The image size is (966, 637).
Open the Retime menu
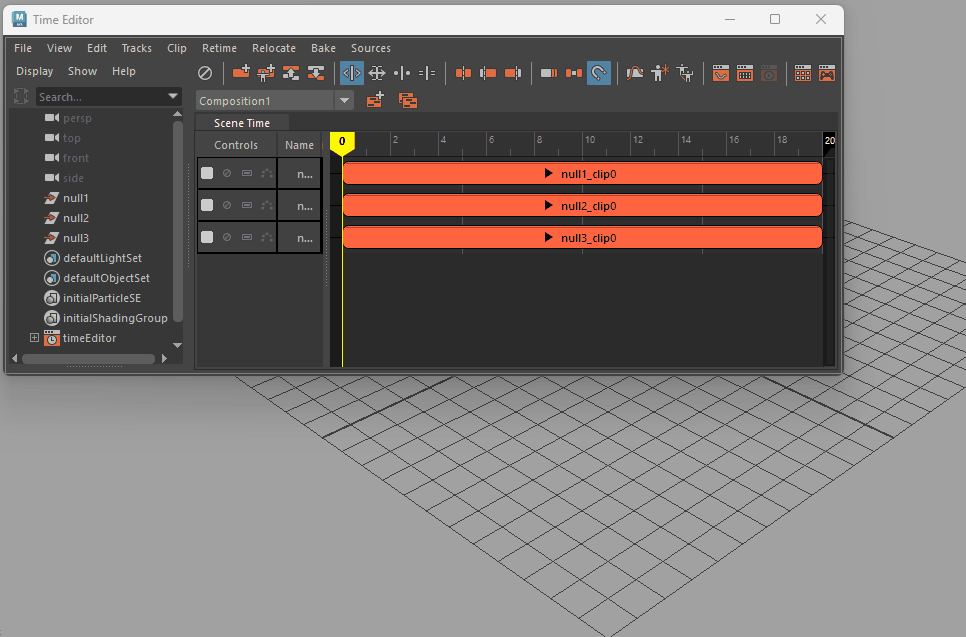[x=219, y=48]
